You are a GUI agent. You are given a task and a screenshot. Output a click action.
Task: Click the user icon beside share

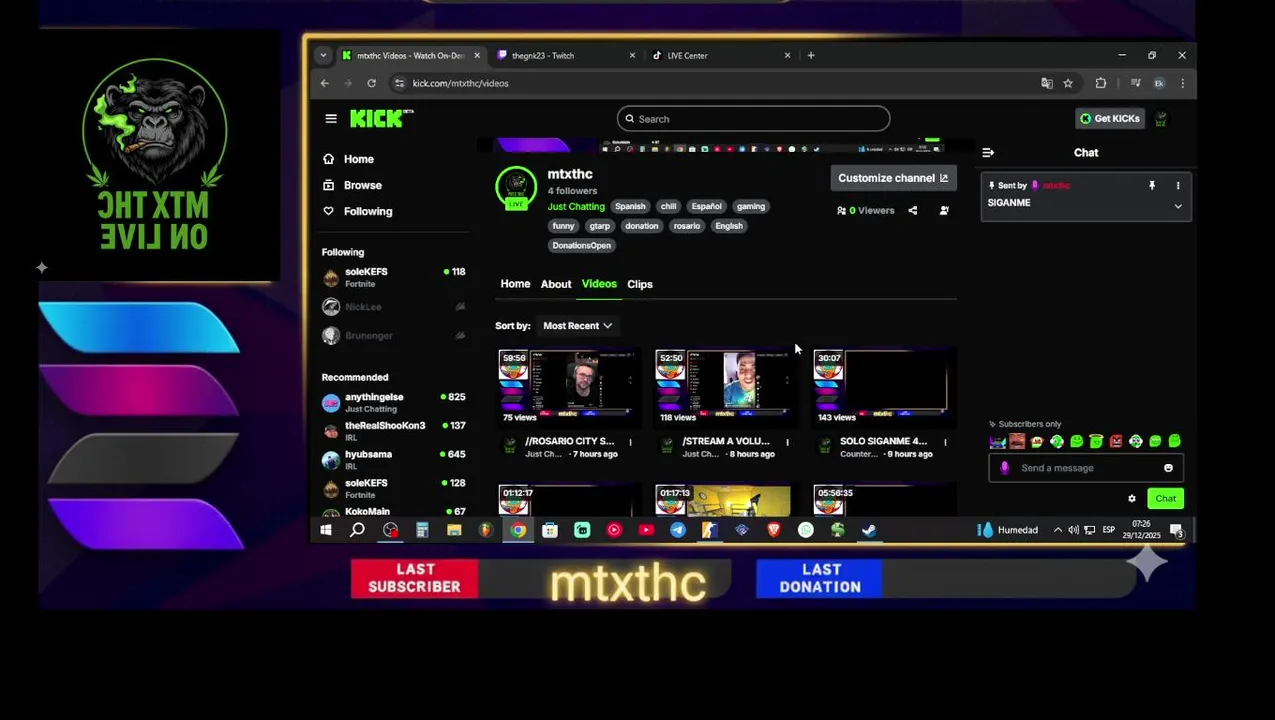pyautogui.click(x=944, y=211)
